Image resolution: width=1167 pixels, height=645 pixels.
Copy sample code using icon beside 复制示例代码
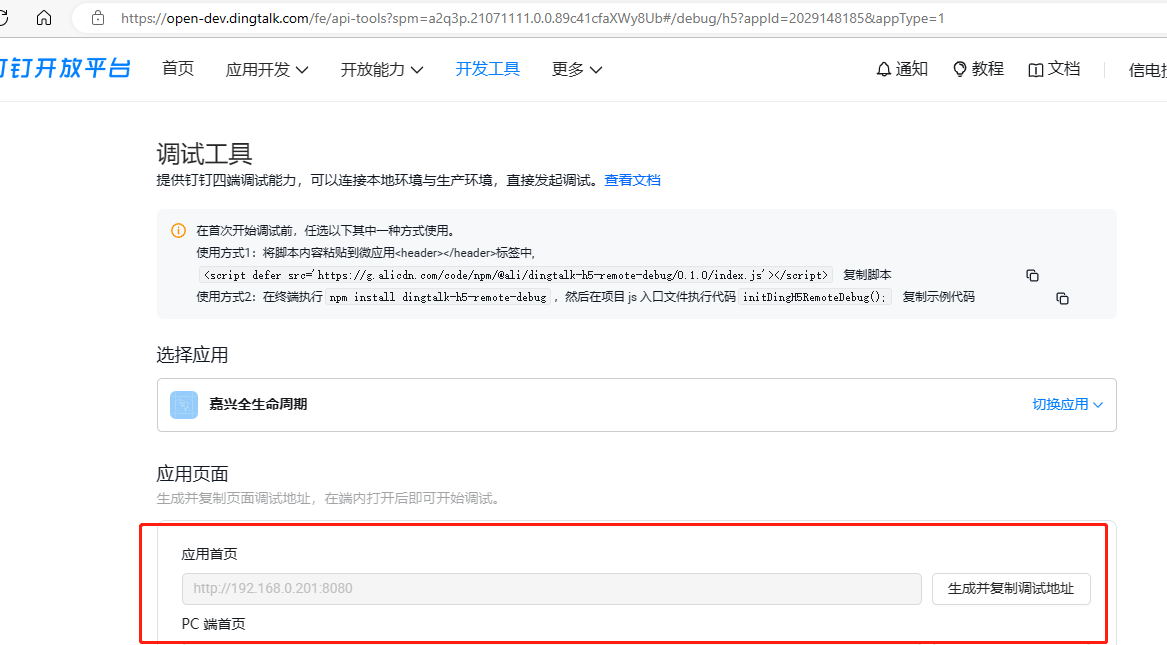[1062, 298]
